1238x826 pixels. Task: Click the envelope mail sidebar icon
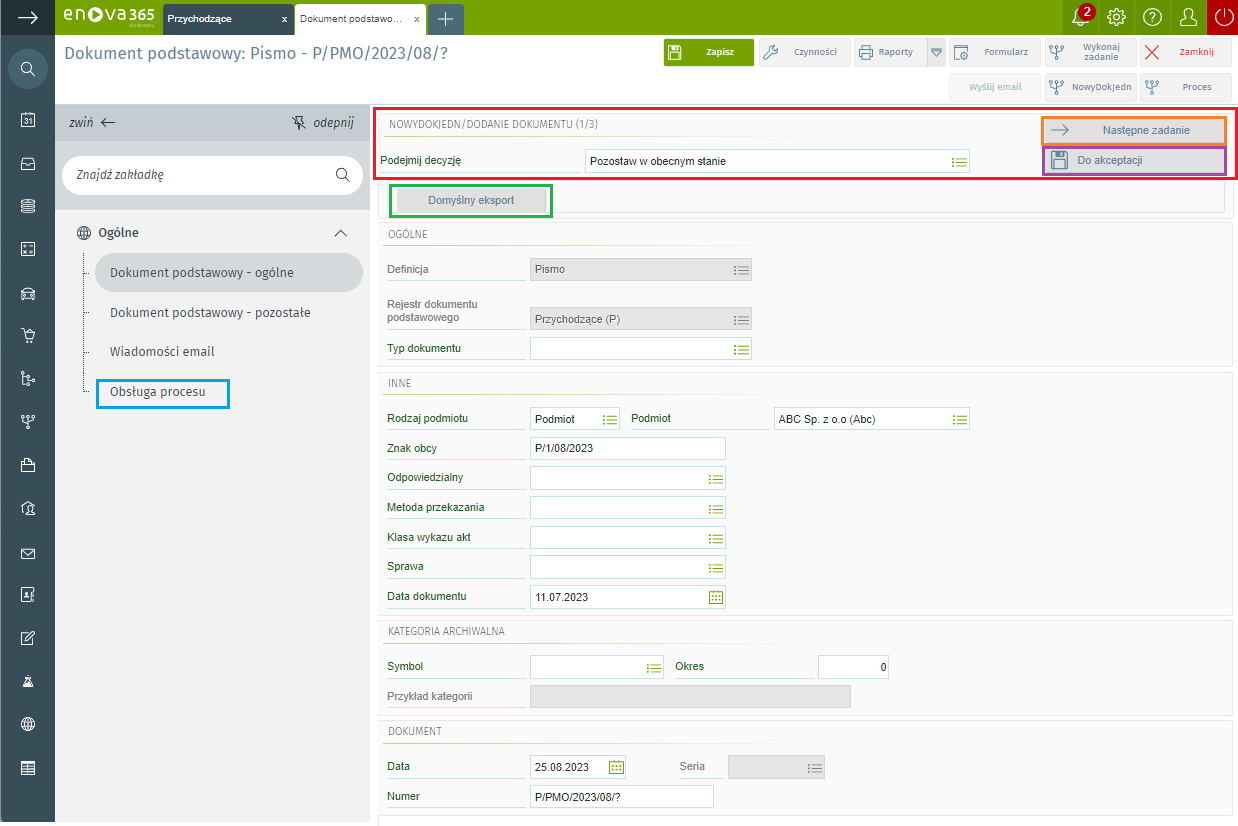tap(28, 553)
